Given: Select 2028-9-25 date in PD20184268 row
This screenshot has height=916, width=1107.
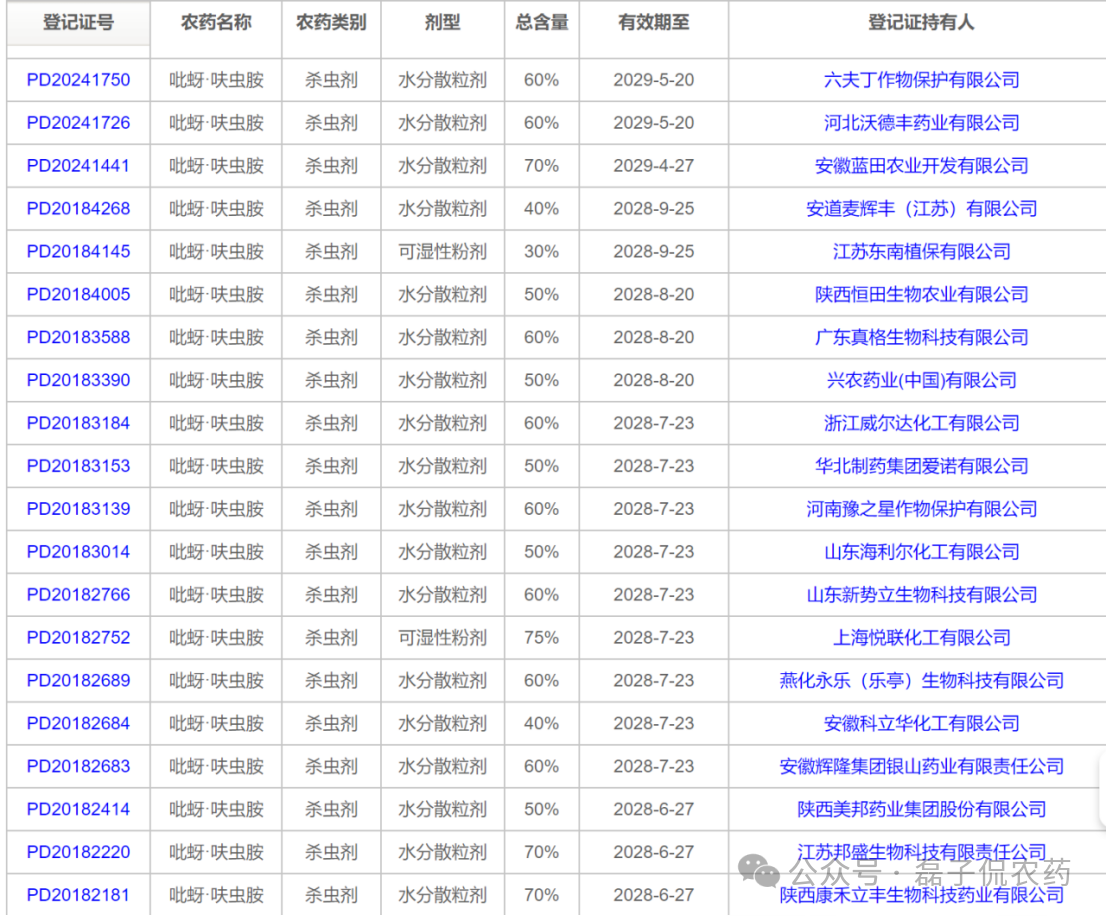Looking at the screenshot, I should point(654,208).
